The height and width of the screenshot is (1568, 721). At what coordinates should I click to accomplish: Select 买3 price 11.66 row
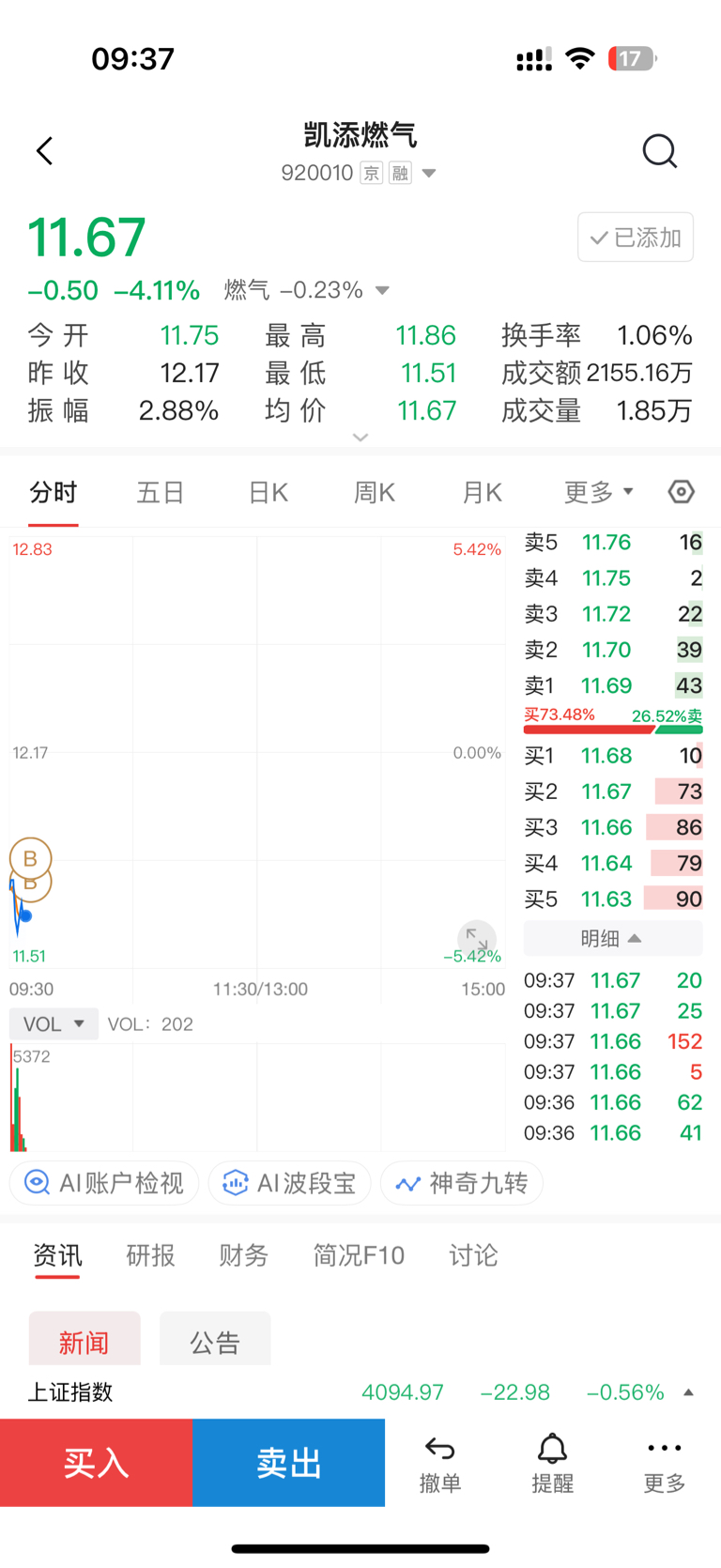(613, 827)
